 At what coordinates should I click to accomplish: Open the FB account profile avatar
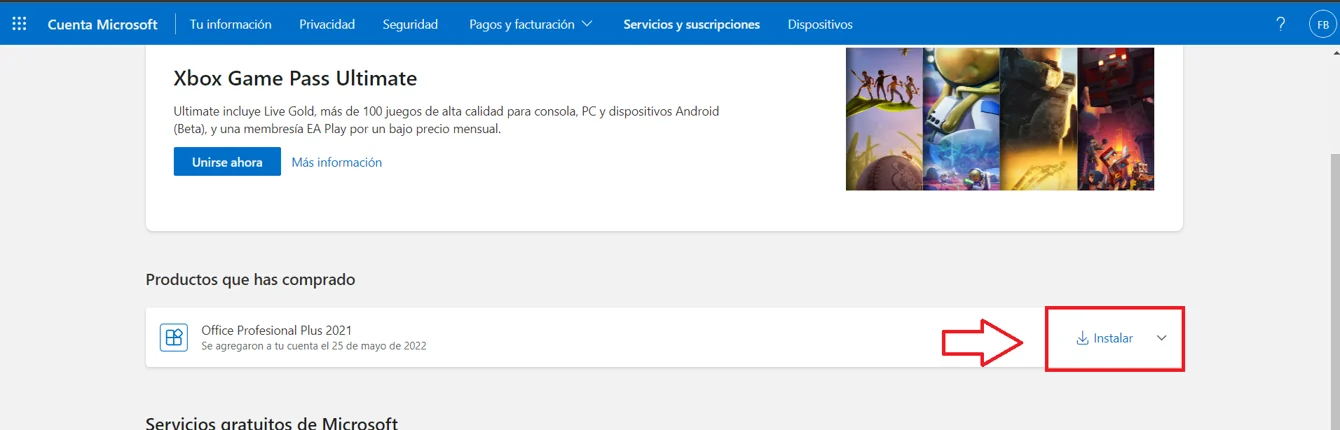pos(1322,25)
